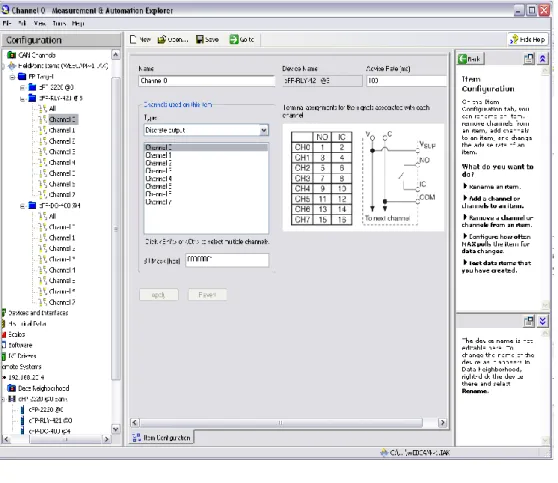Click the Rename an item help link
Screen dimensions: 558x483
pyautogui.click(x=494, y=187)
